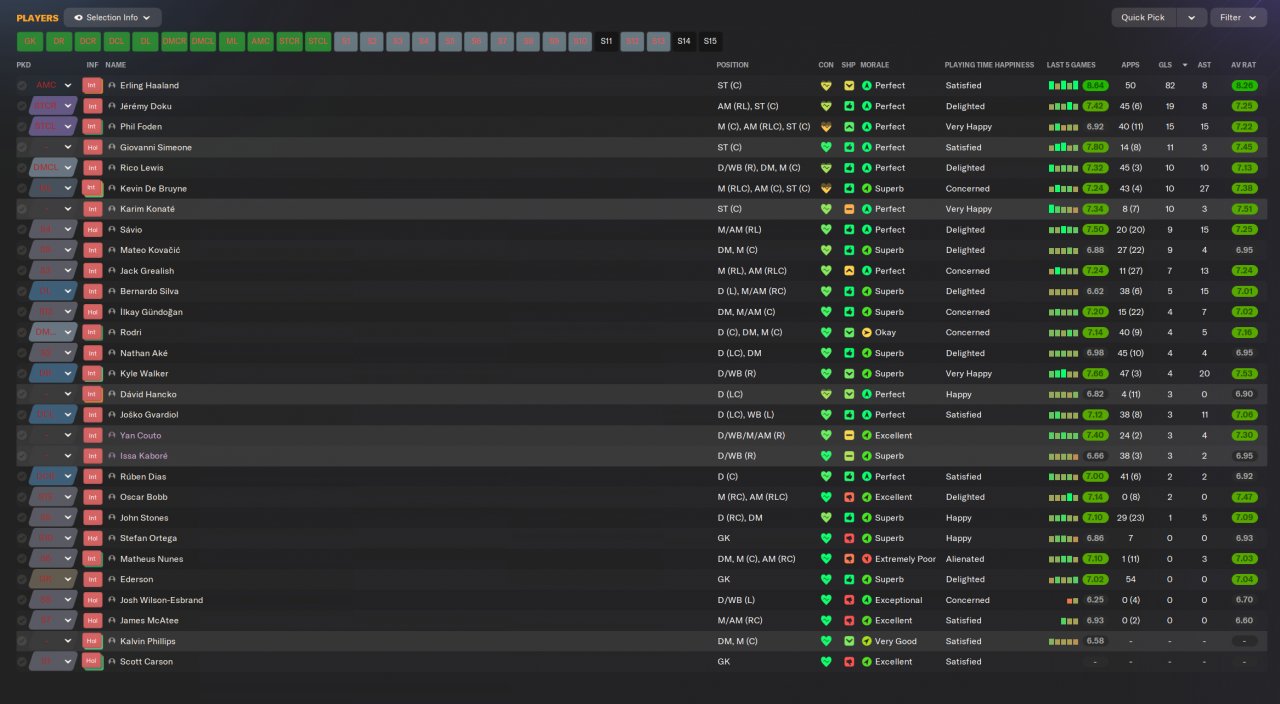Toggle the selection circle for Giovanni Simeone

coord(22,147)
